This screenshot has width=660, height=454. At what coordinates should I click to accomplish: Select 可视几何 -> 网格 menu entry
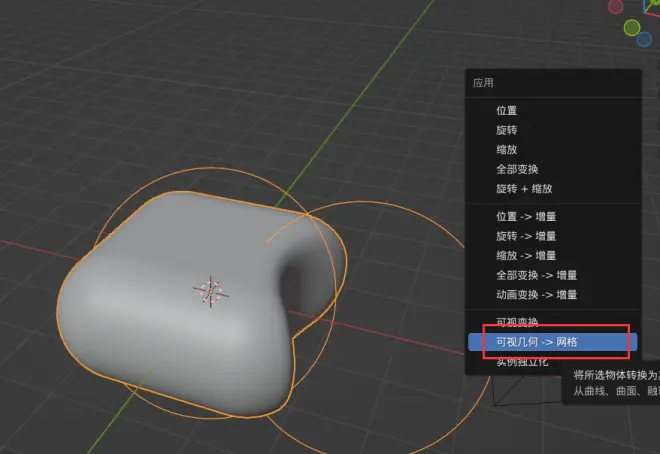point(553,342)
